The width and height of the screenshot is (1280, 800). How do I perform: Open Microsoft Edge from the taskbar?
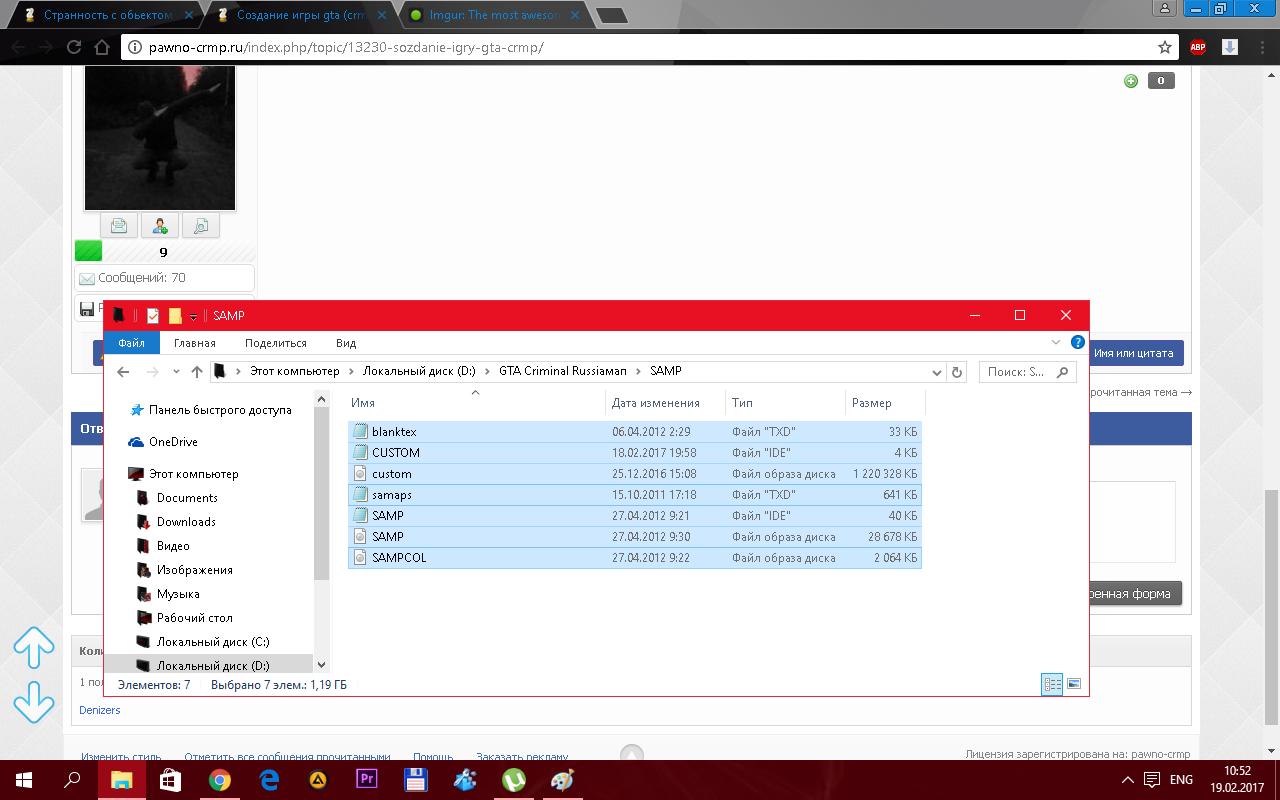[x=269, y=780]
